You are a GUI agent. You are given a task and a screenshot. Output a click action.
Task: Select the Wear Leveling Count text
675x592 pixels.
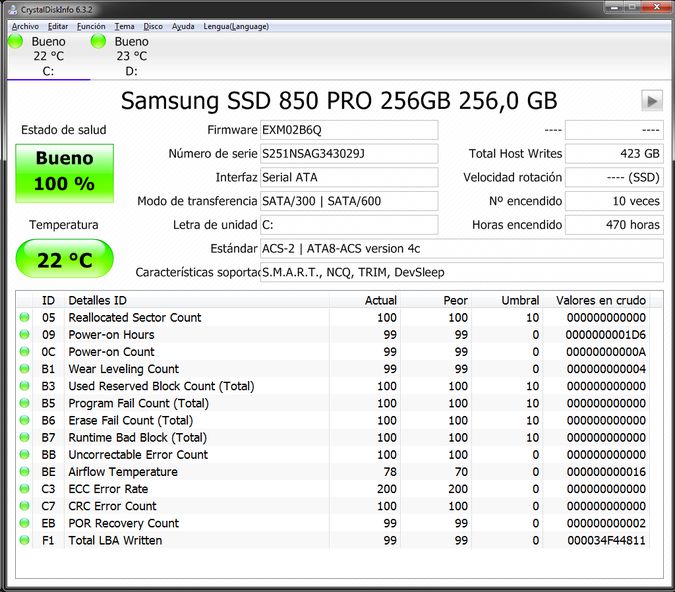[124, 369]
